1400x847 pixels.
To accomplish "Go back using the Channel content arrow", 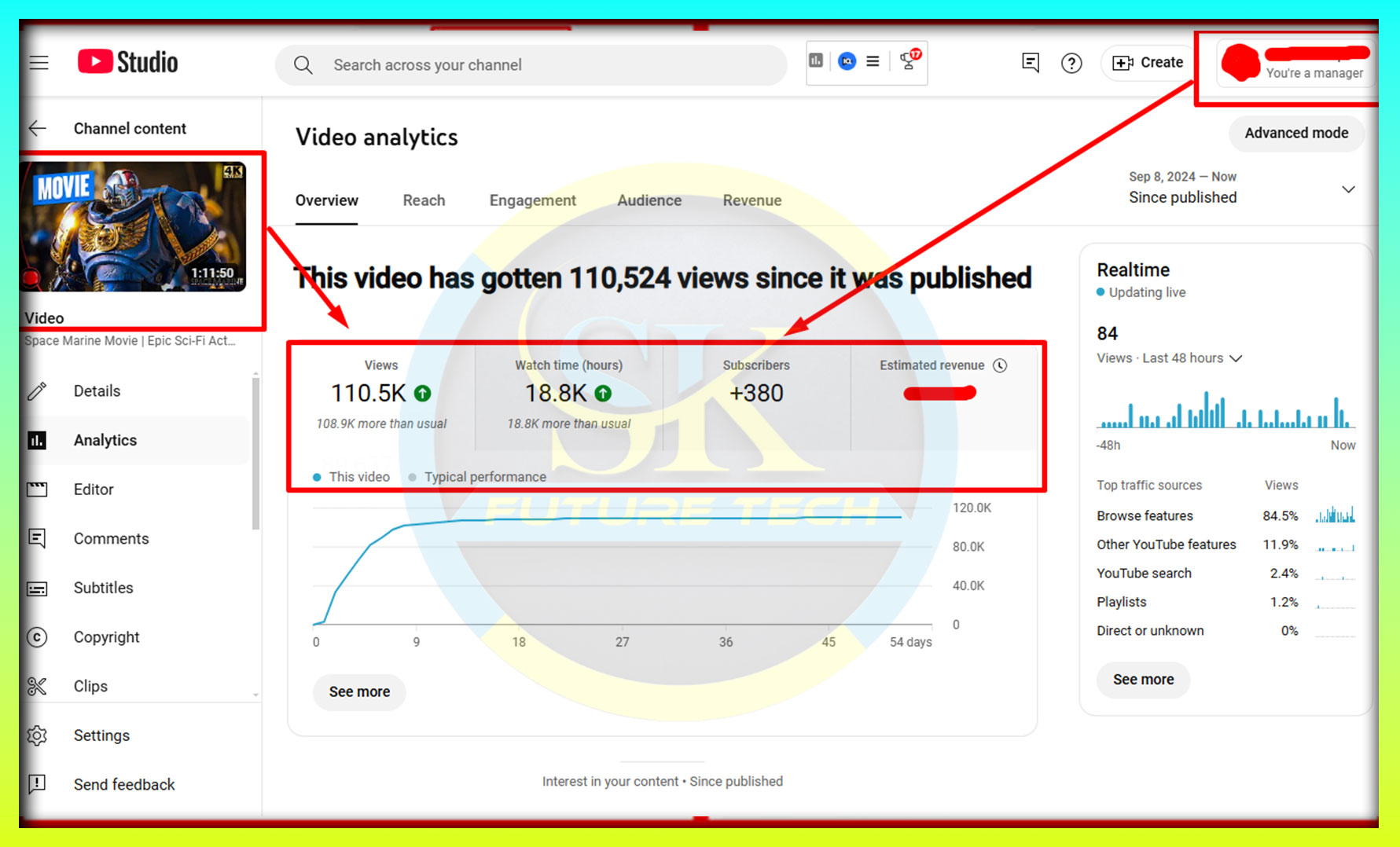I will 38,128.
